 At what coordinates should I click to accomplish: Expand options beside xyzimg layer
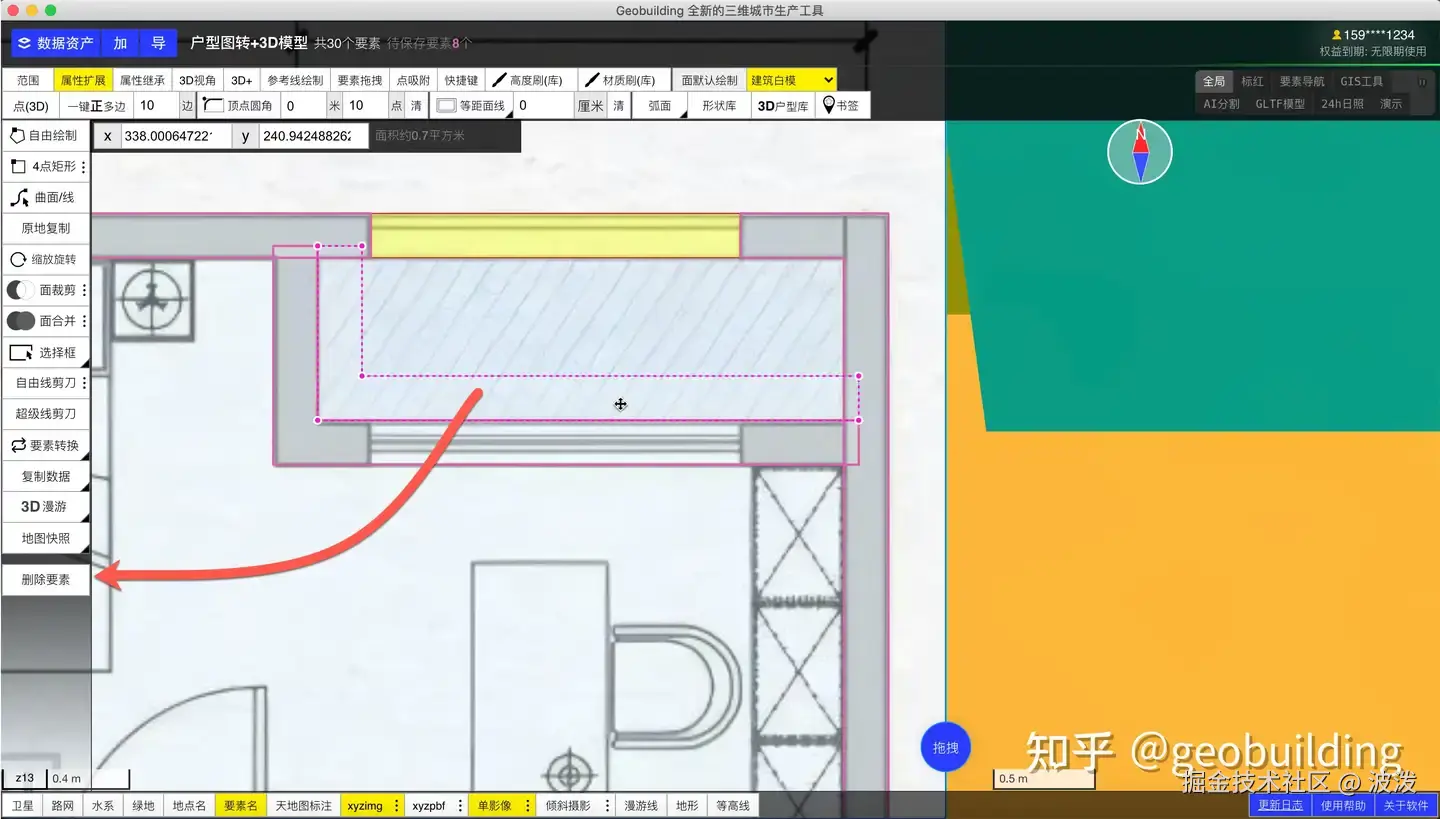397,805
